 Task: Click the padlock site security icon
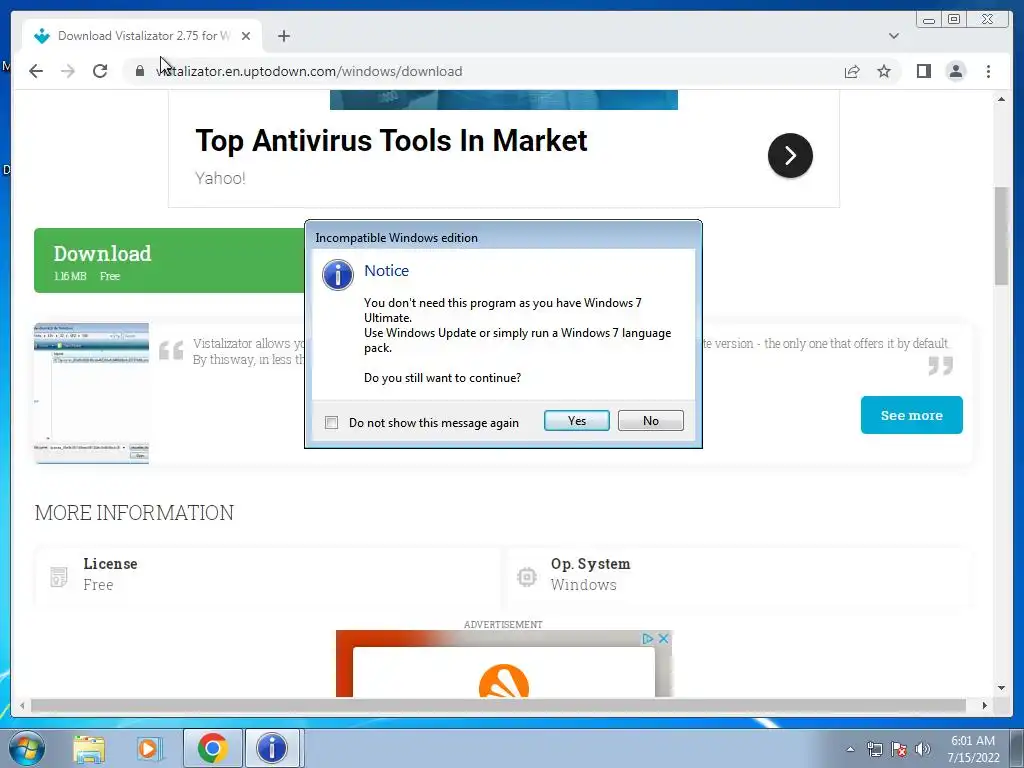click(140, 71)
